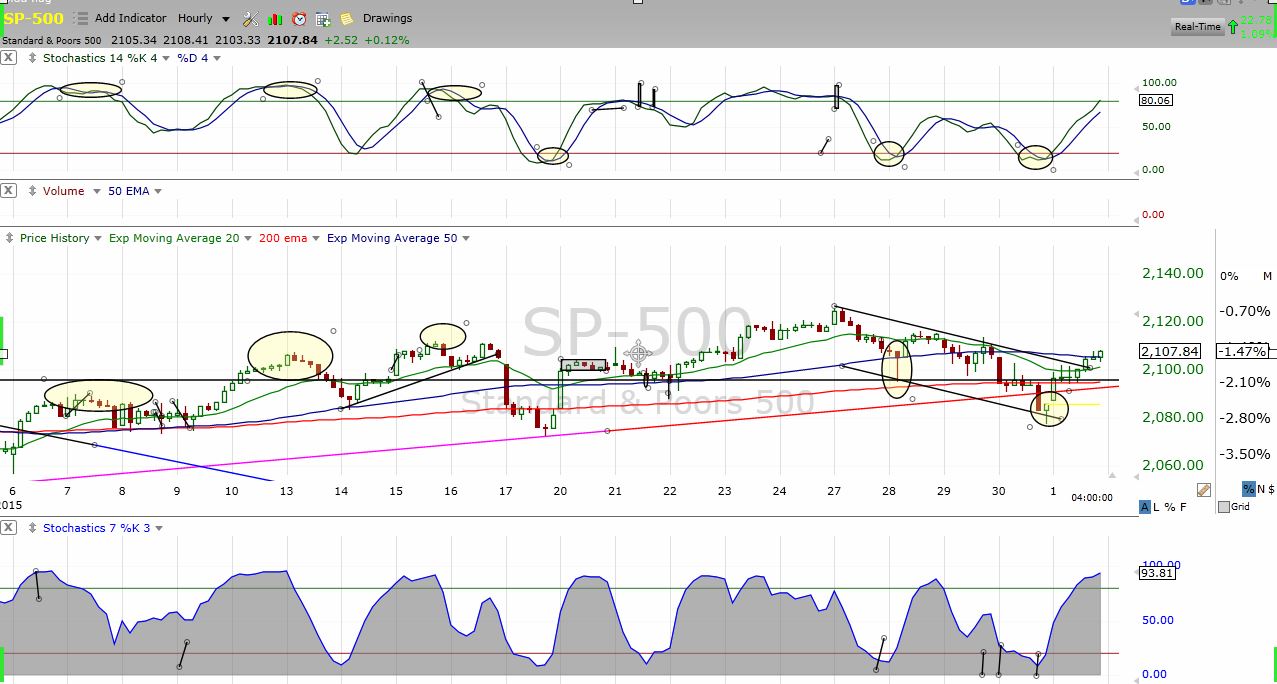The height and width of the screenshot is (684, 1277).
Task: Click the calendar with plus icon
Action: 323,19
